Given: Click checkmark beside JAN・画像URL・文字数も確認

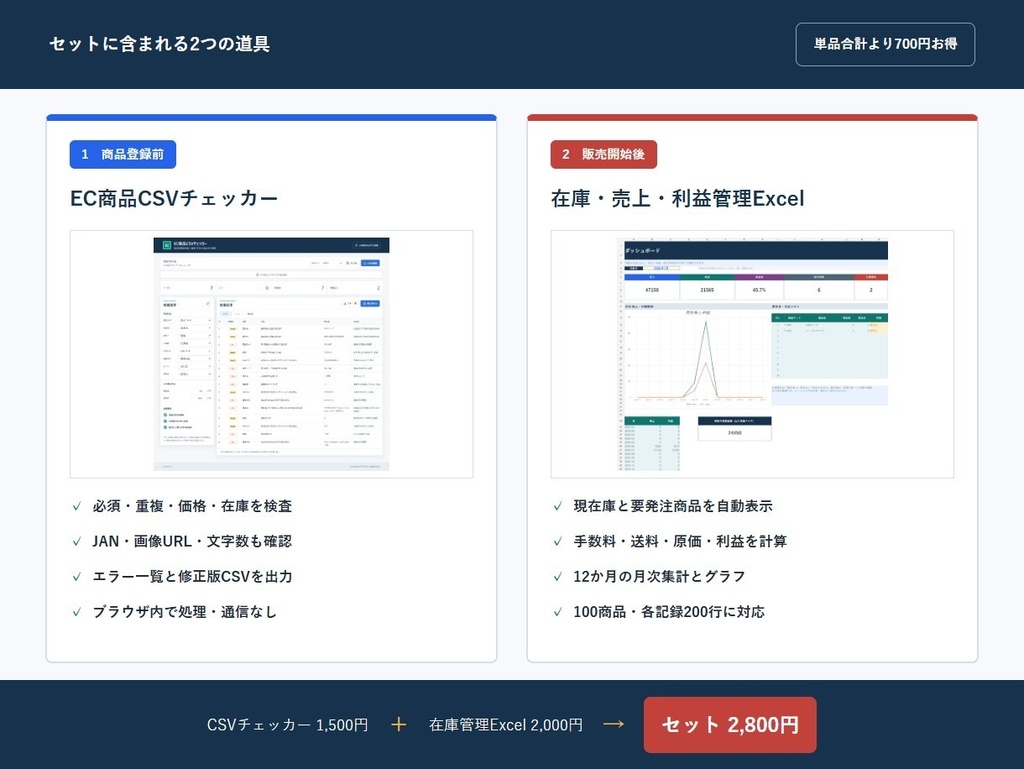Looking at the screenshot, I should coord(77,541).
